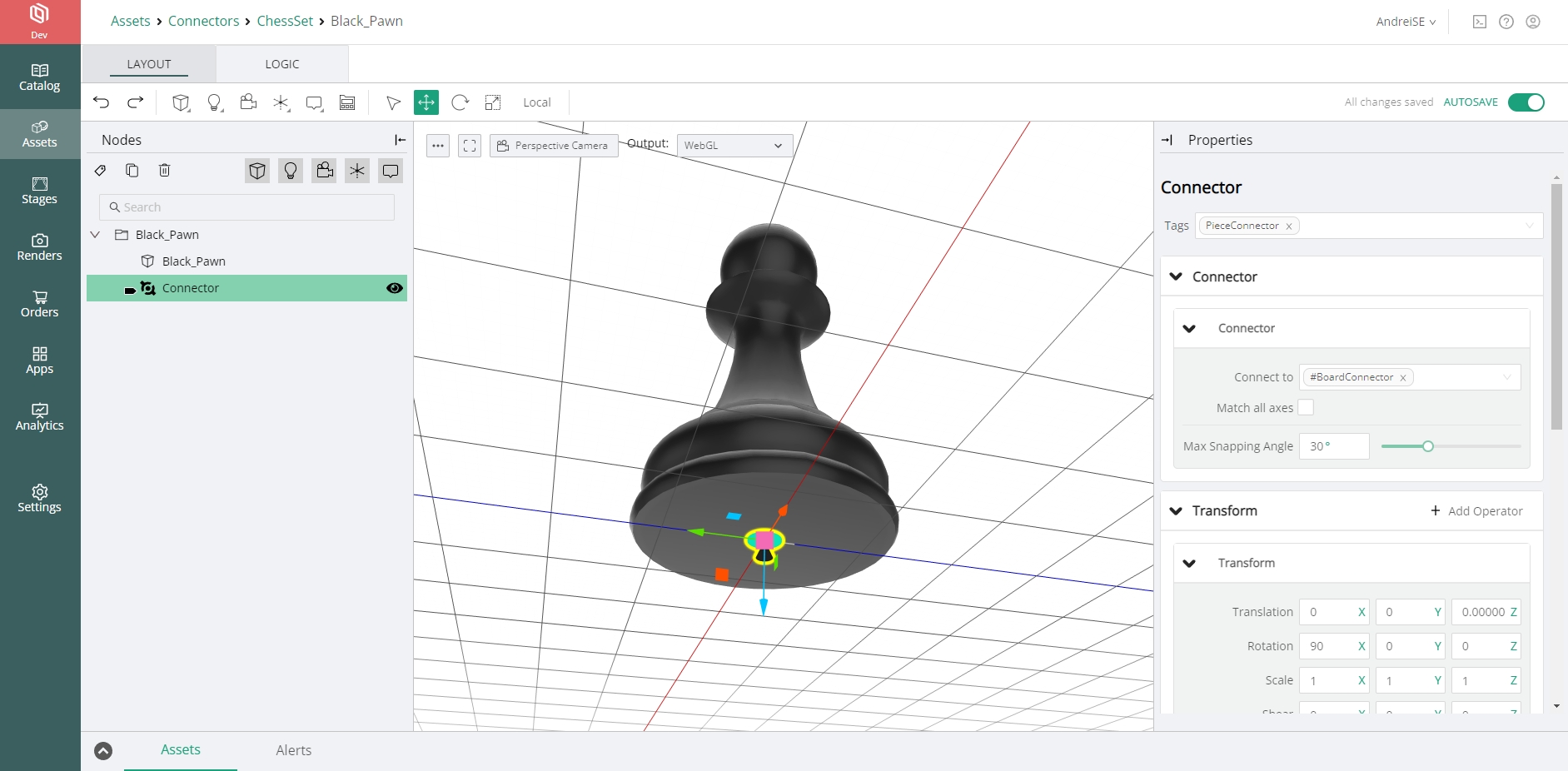Activate the Move translate tool

[x=426, y=102]
